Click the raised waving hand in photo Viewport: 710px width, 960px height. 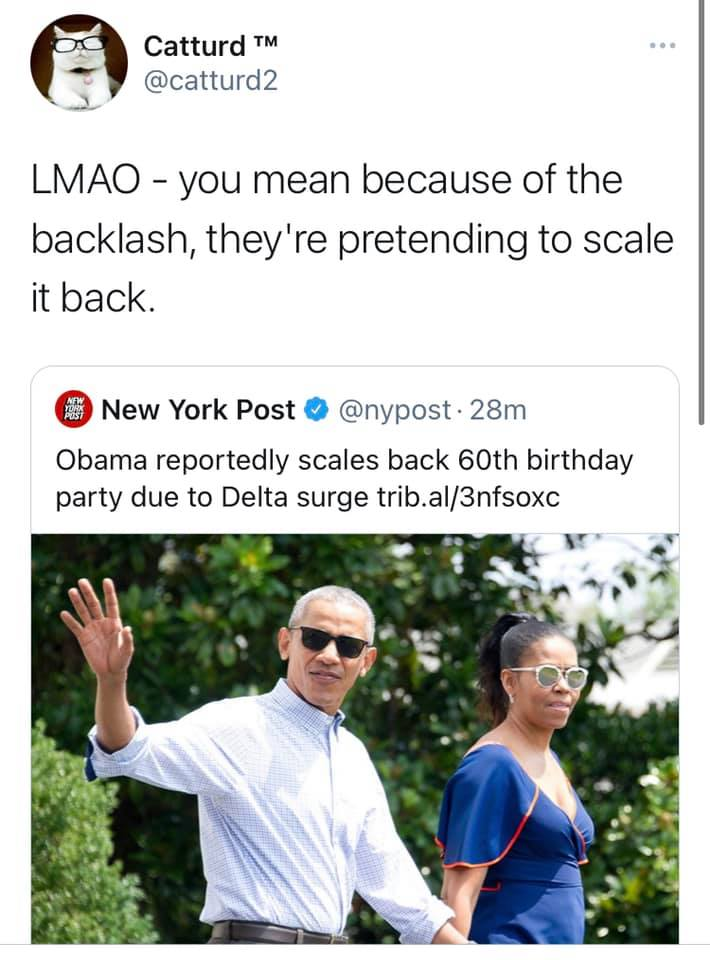[100, 625]
